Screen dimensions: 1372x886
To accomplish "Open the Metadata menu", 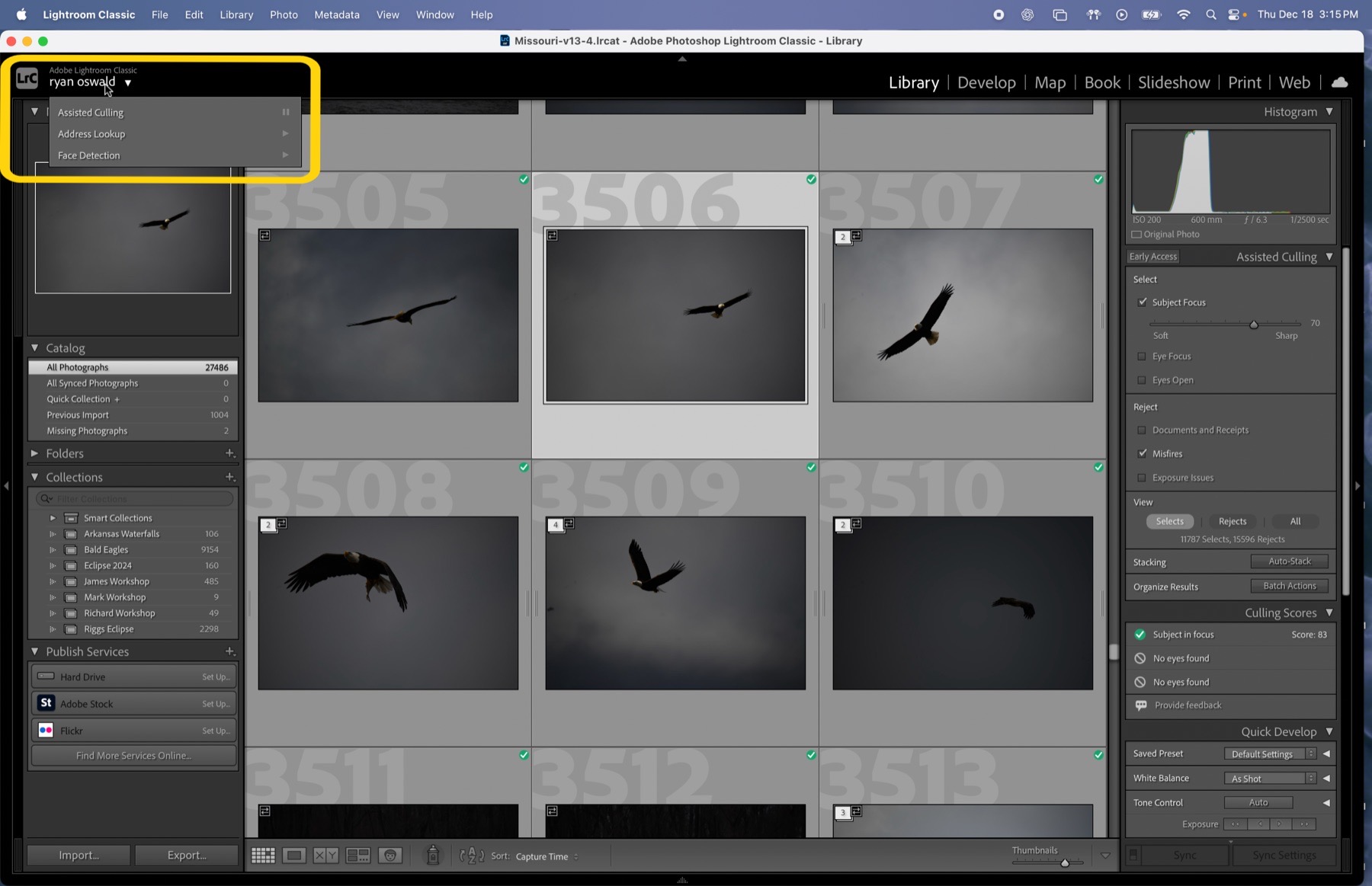I will [x=336, y=14].
